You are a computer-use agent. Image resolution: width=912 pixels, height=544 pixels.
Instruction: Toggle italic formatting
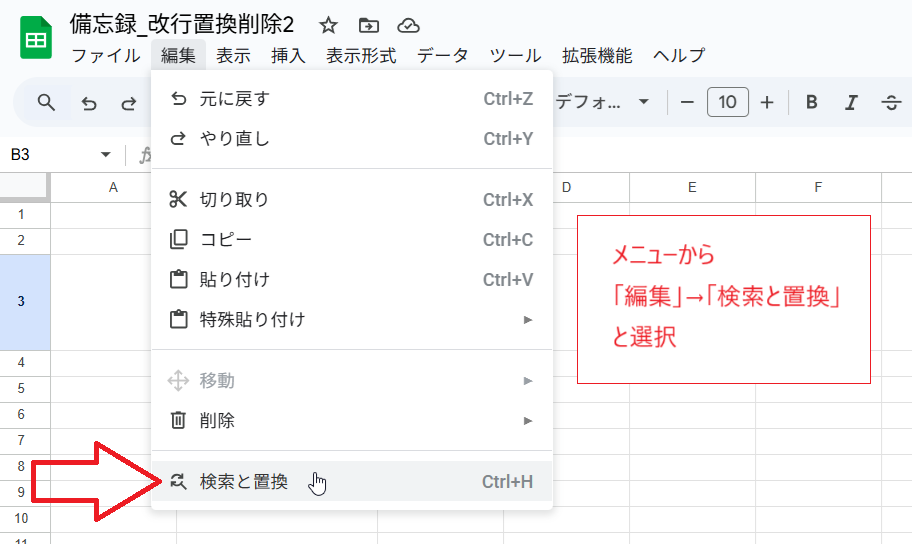coord(851,103)
